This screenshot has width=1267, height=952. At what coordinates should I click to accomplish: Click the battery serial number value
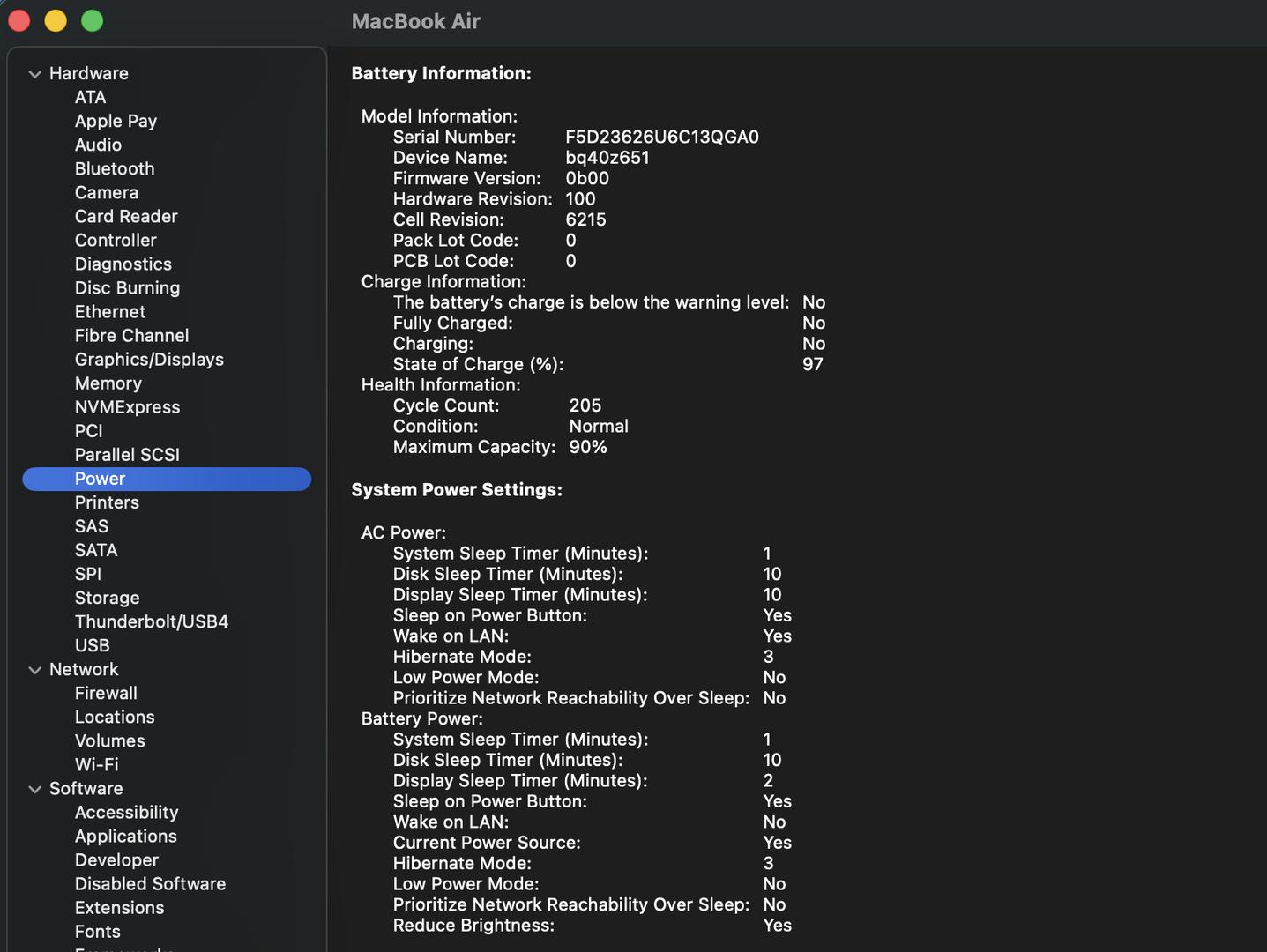(x=661, y=137)
